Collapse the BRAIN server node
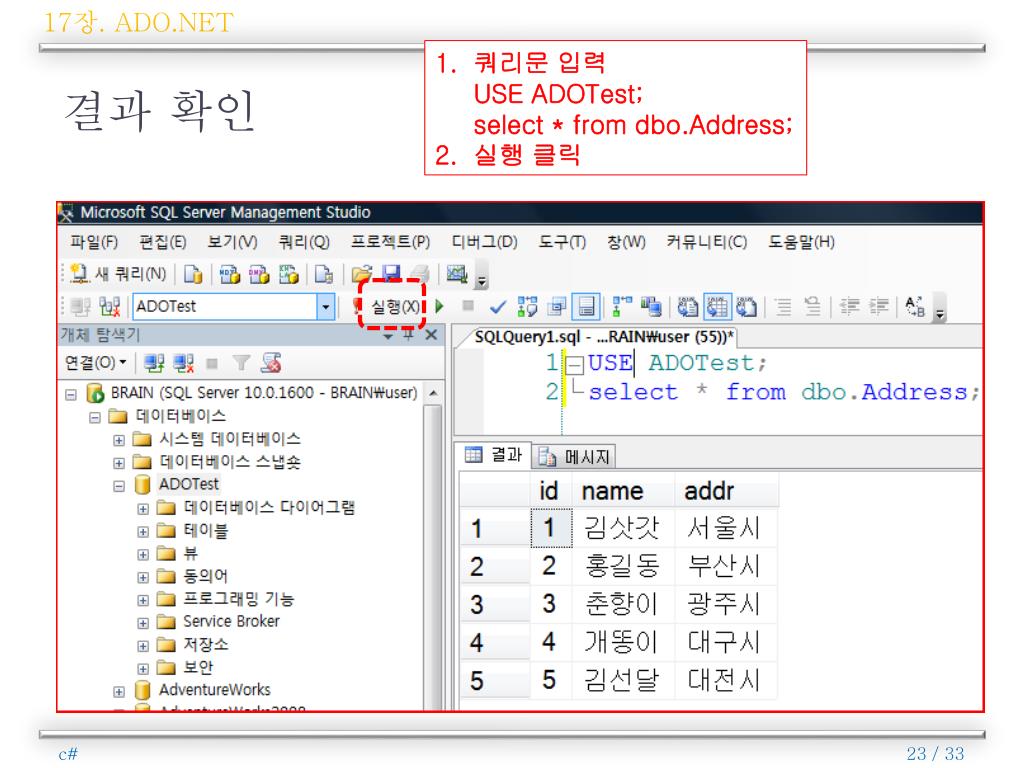The height and width of the screenshot is (768, 1024). [71, 394]
